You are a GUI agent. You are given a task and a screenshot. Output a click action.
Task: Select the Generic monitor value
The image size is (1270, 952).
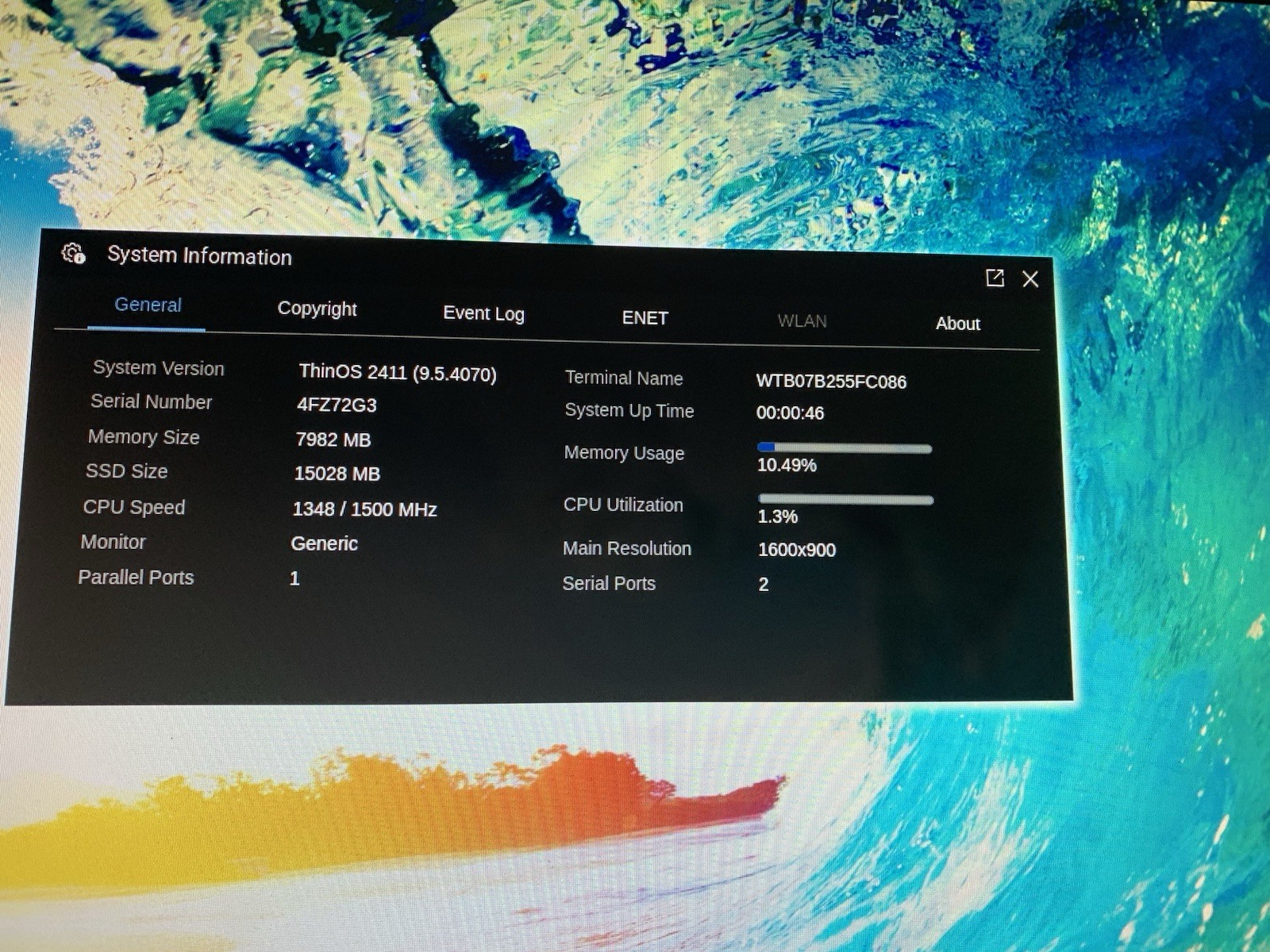point(324,543)
